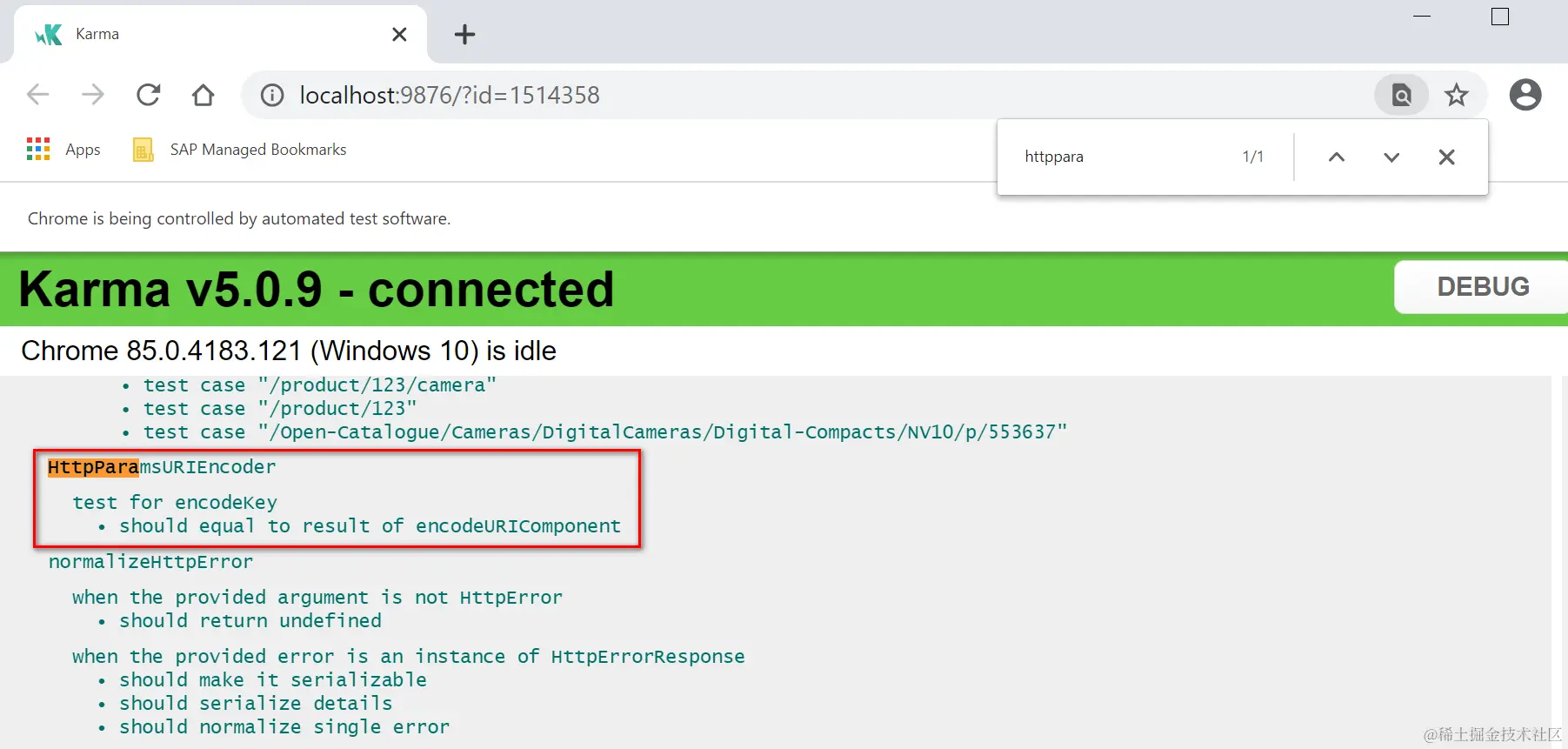Select the Karma tab
The image size is (1568, 749).
pos(222,34)
